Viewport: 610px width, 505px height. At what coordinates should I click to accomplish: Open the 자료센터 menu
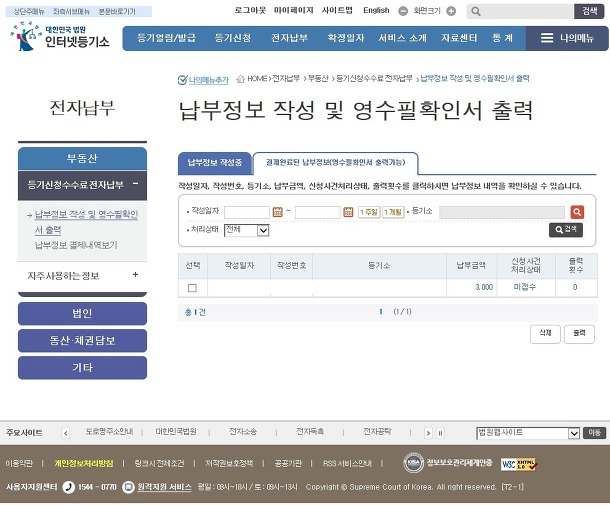tap(459, 38)
